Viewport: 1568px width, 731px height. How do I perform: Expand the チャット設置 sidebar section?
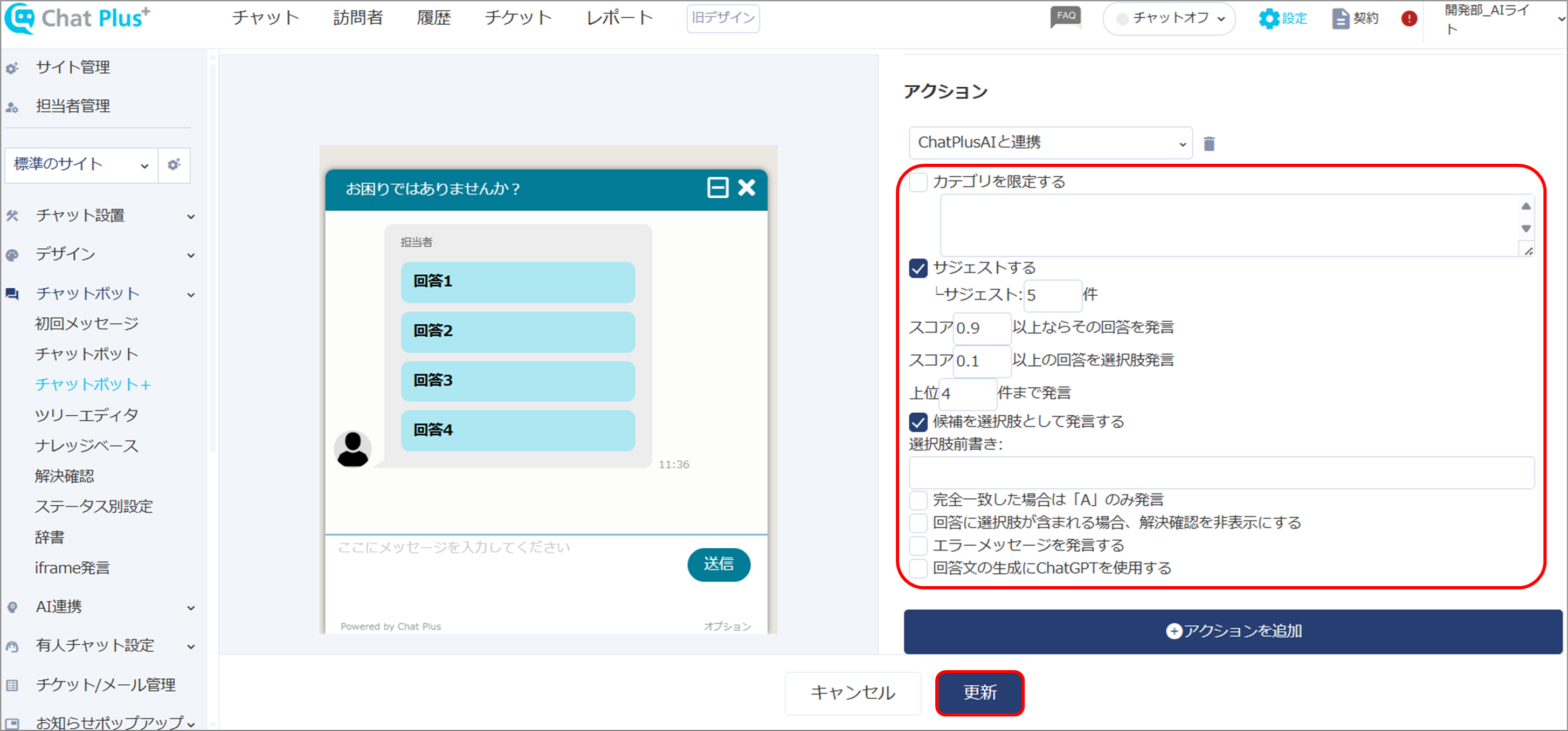click(x=190, y=217)
